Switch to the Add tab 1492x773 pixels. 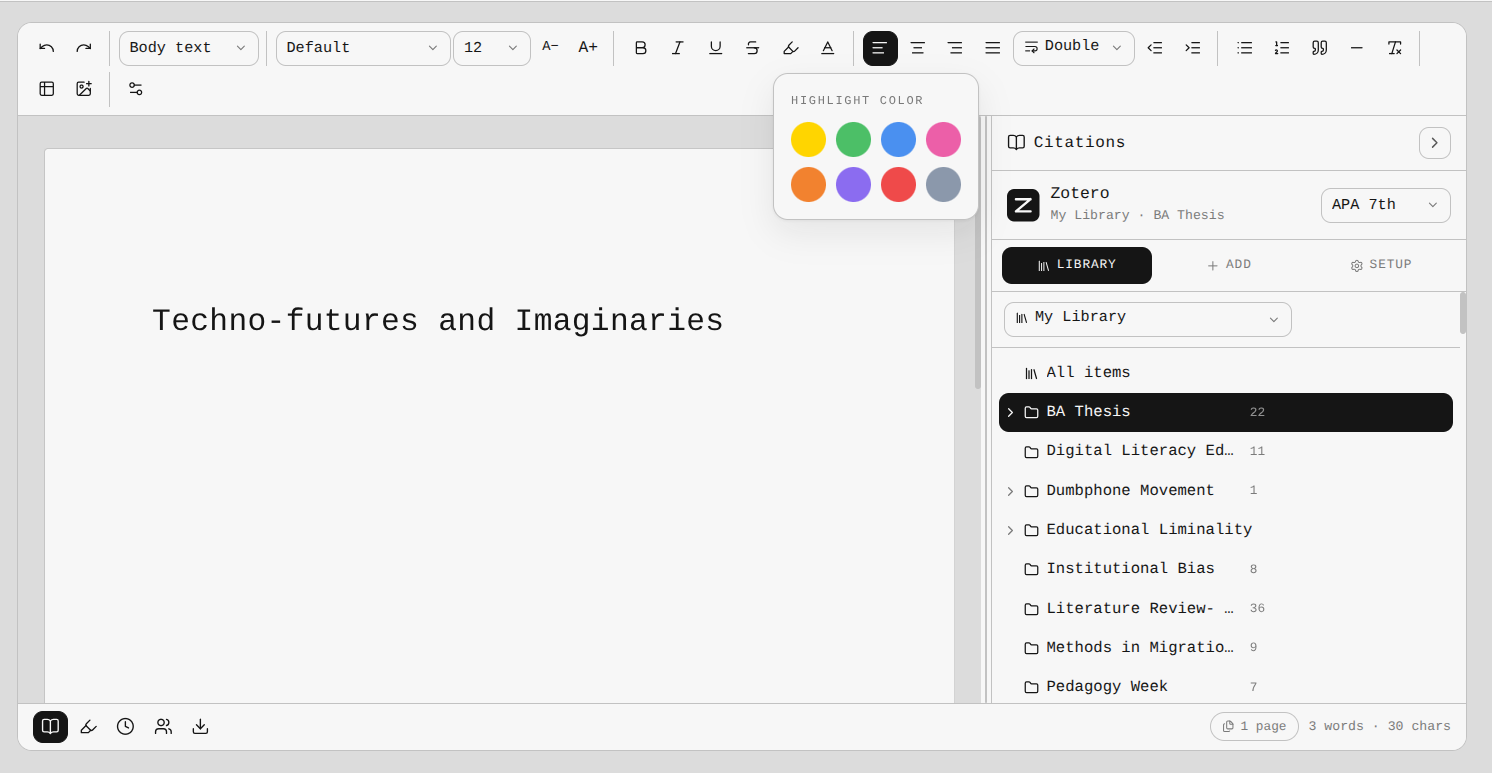[1229, 265]
